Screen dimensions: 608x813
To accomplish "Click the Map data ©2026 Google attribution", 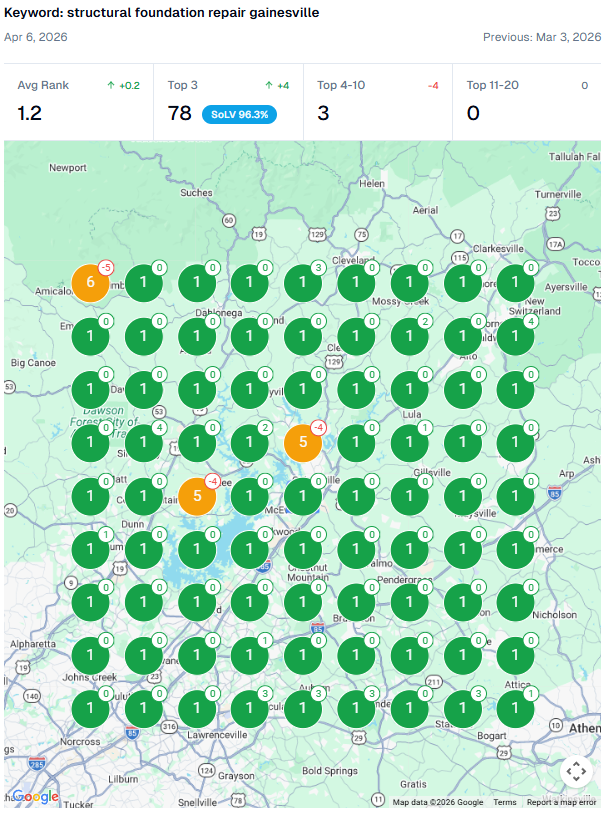I will [x=438, y=802].
